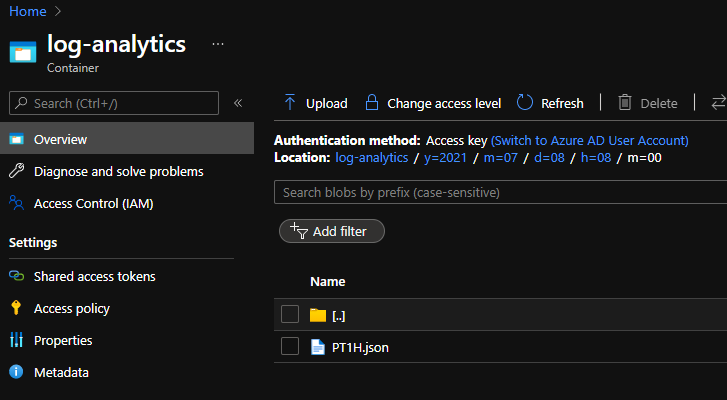Click the Add filter button

(332, 231)
